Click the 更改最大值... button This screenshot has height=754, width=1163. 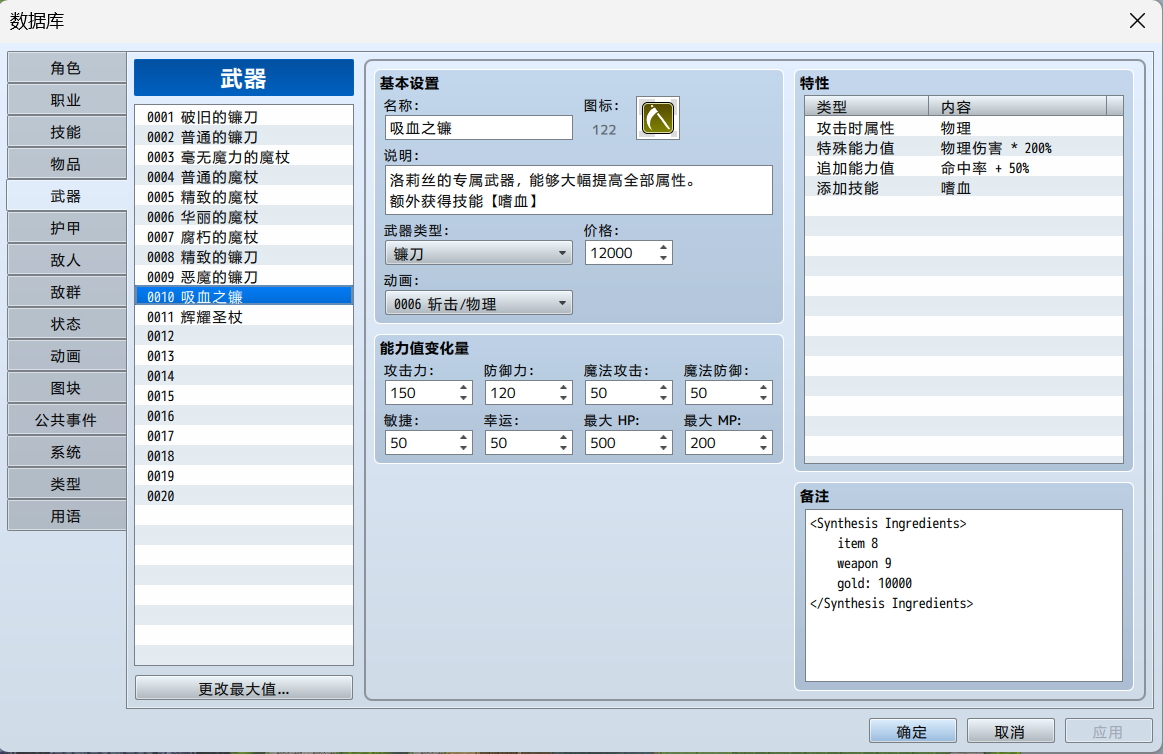pyautogui.click(x=243, y=688)
